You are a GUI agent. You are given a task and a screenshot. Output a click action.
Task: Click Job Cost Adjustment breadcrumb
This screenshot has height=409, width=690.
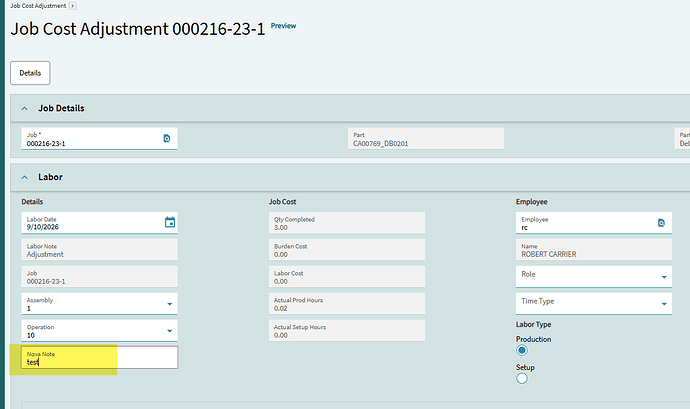(x=38, y=6)
